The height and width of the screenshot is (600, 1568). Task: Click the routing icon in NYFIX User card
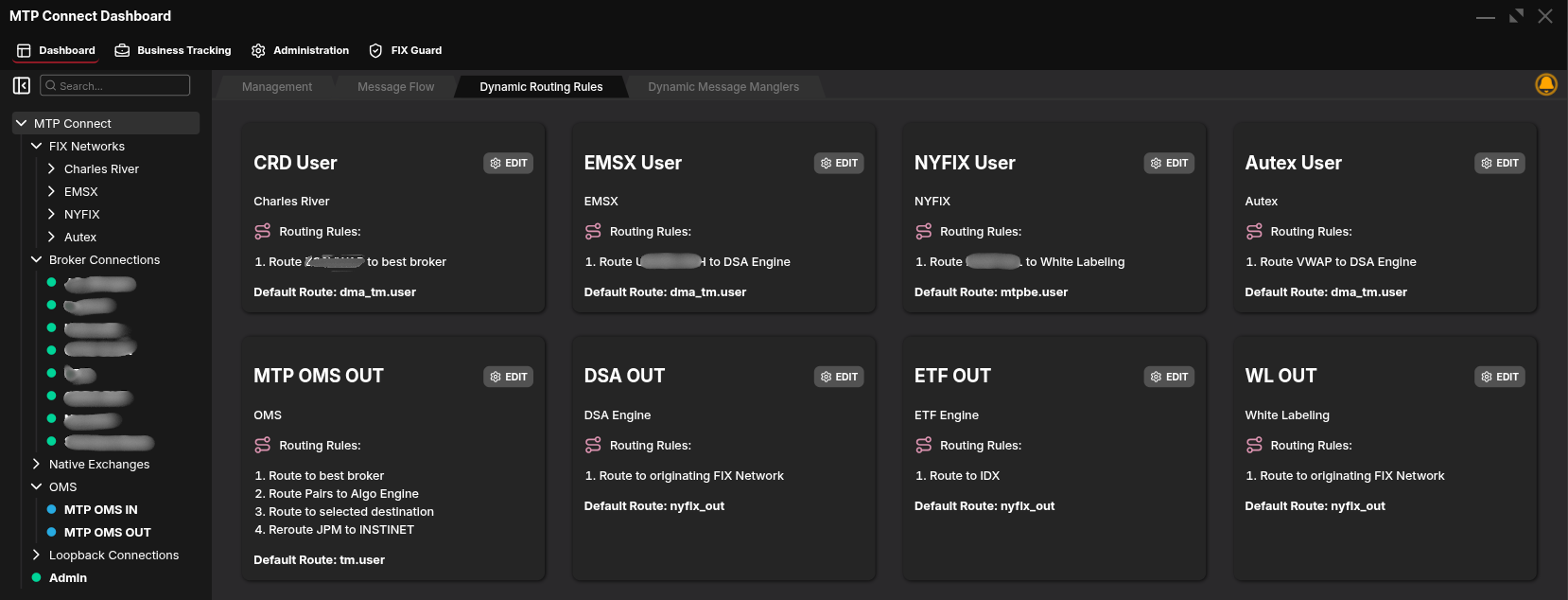[924, 231]
